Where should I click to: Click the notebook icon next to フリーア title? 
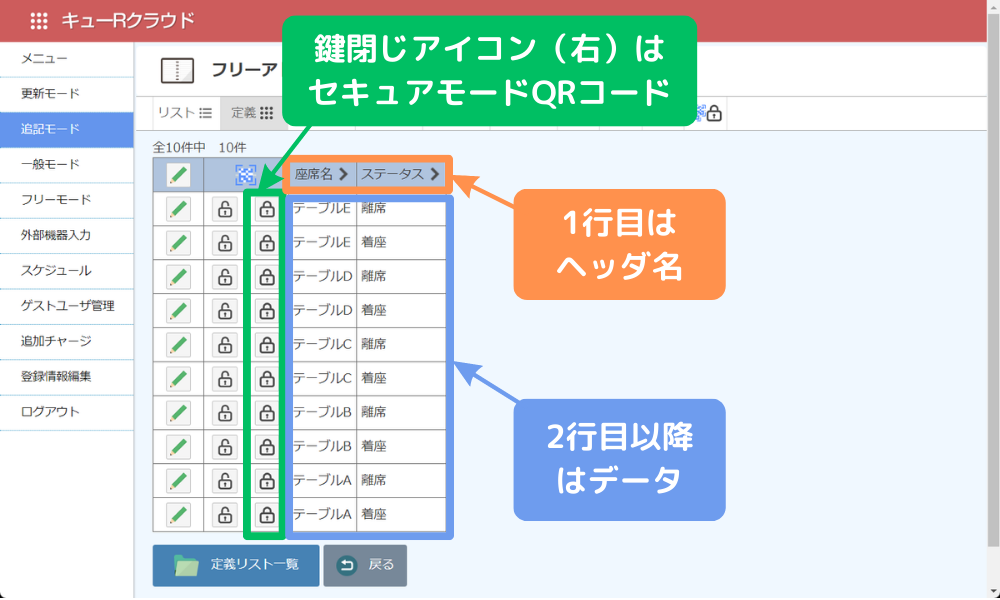[177, 71]
